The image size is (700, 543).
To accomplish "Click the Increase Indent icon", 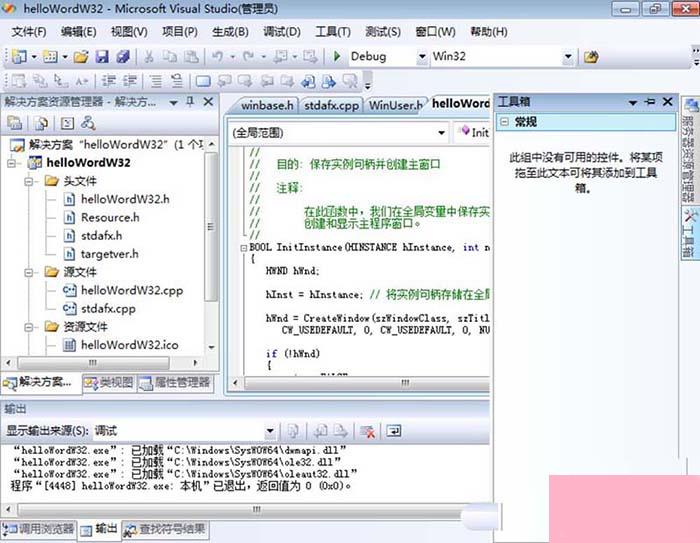I will (x=130, y=81).
